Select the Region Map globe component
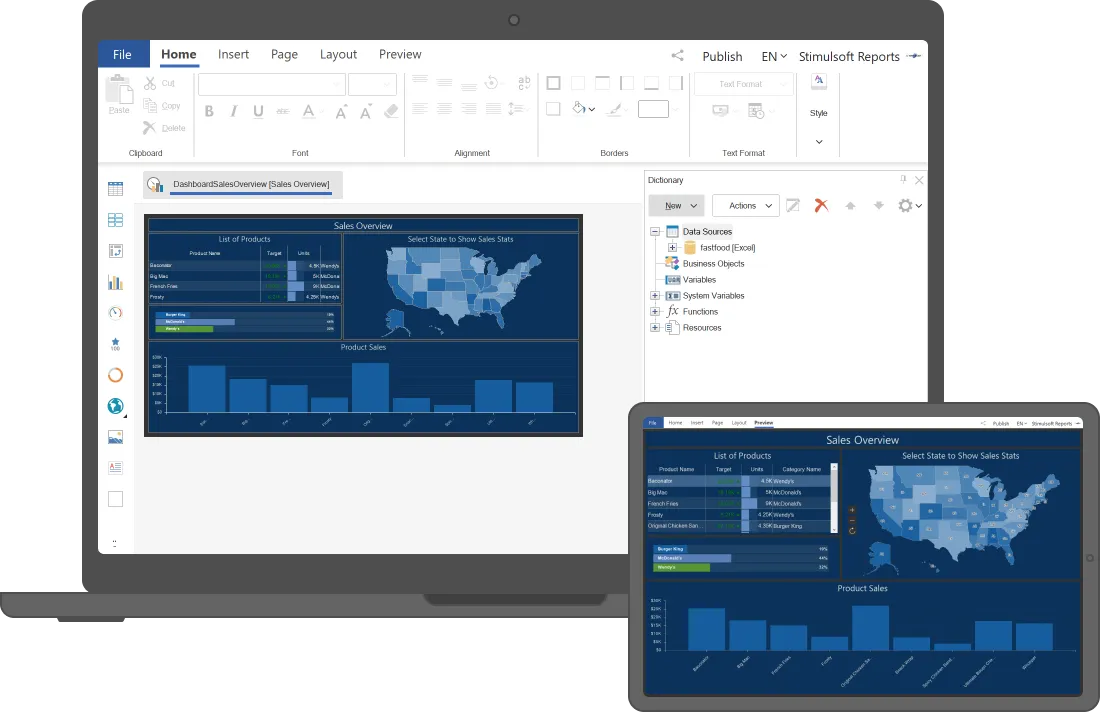The height and width of the screenshot is (712, 1100). tap(116, 405)
